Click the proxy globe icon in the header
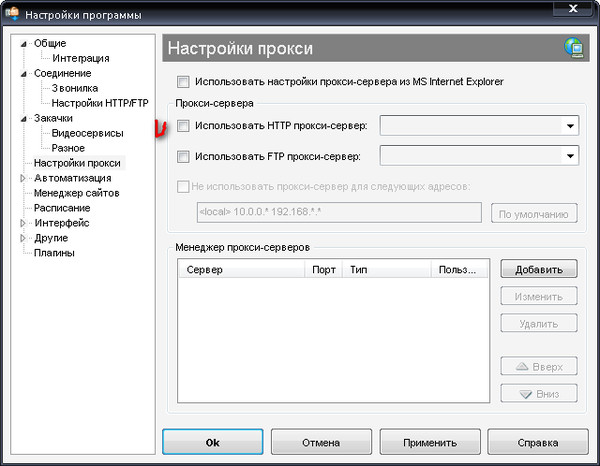 pos(574,47)
